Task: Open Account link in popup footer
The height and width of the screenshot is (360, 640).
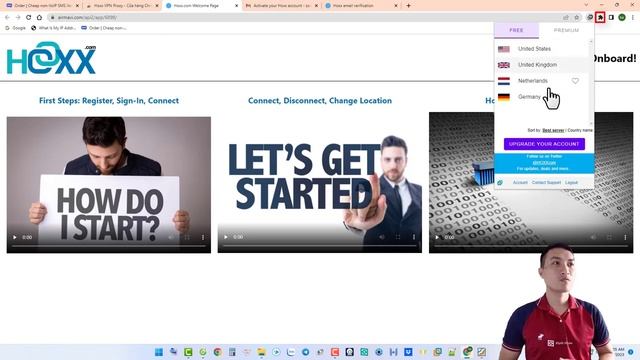Action: (520, 182)
